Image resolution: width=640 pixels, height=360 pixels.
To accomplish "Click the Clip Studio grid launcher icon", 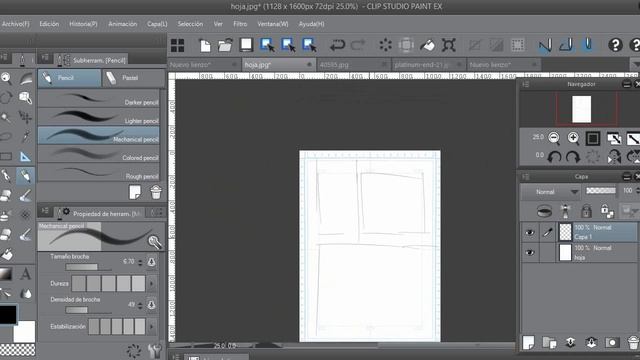I will point(178,45).
